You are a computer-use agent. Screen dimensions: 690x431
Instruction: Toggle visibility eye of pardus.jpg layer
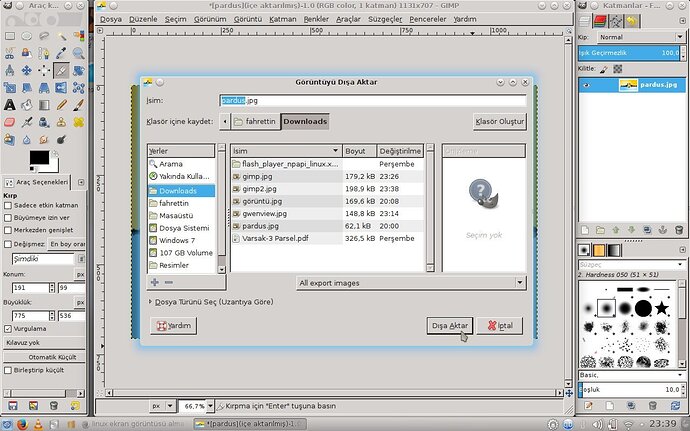[x=586, y=85]
